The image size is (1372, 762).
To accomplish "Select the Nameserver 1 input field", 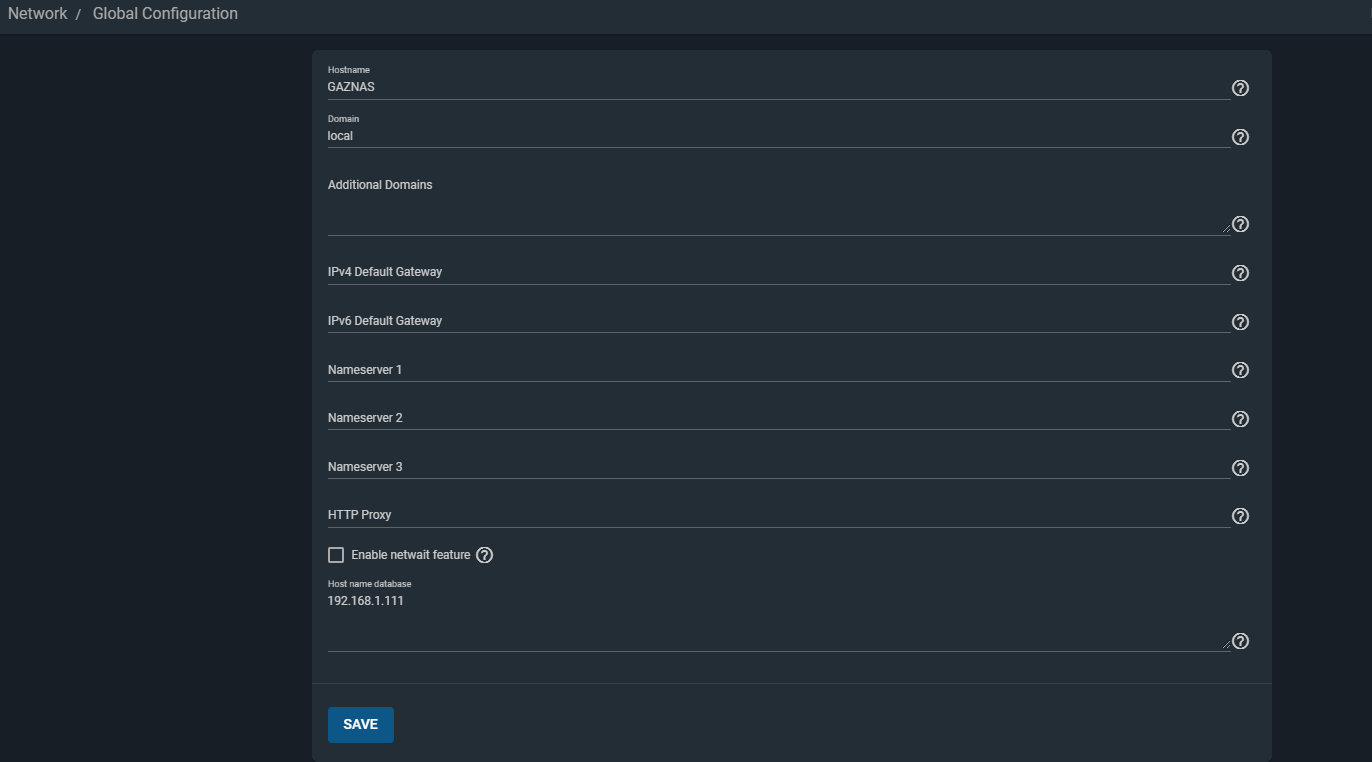I will pyautogui.click(x=778, y=370).
